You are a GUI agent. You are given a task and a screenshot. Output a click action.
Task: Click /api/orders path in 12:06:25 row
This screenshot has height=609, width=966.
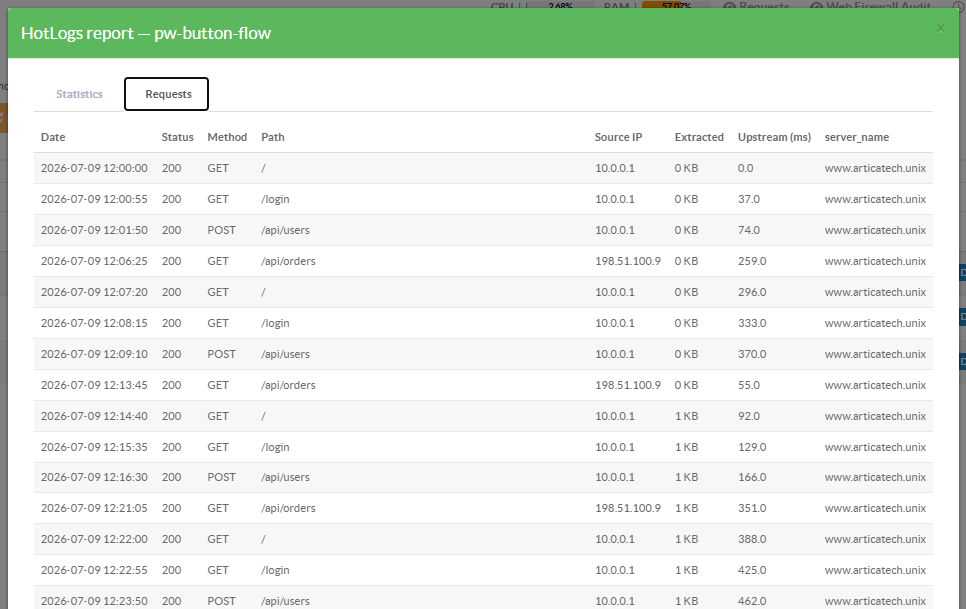pos(288,261)
